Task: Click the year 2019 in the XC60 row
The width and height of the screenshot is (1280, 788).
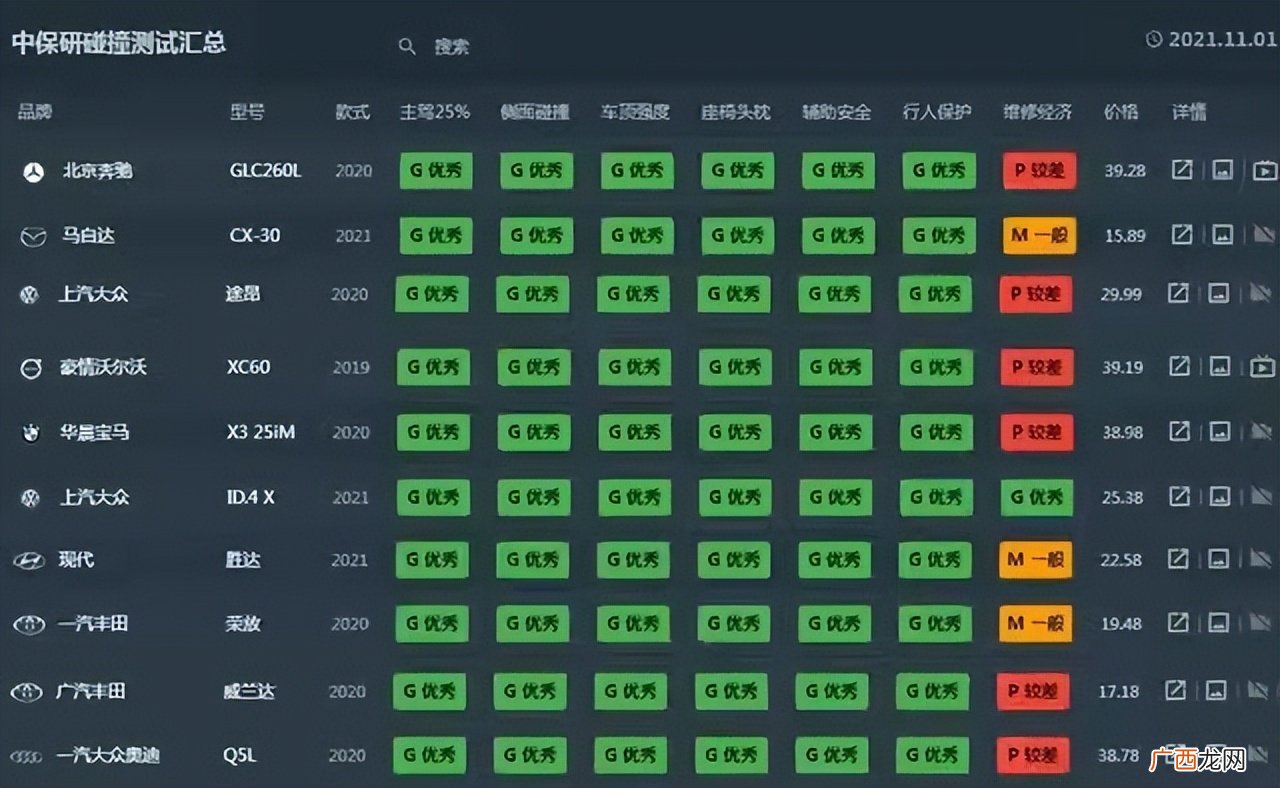Action: (x=351, y=367)
